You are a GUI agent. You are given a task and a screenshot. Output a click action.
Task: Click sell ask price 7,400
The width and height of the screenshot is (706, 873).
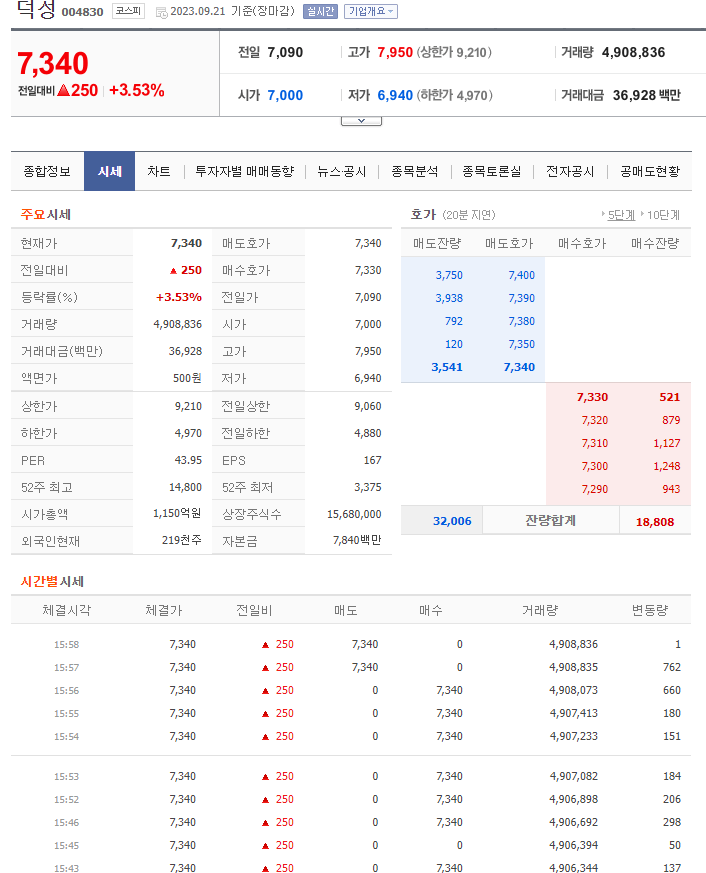pyautogui.click(x=522, y=275)
